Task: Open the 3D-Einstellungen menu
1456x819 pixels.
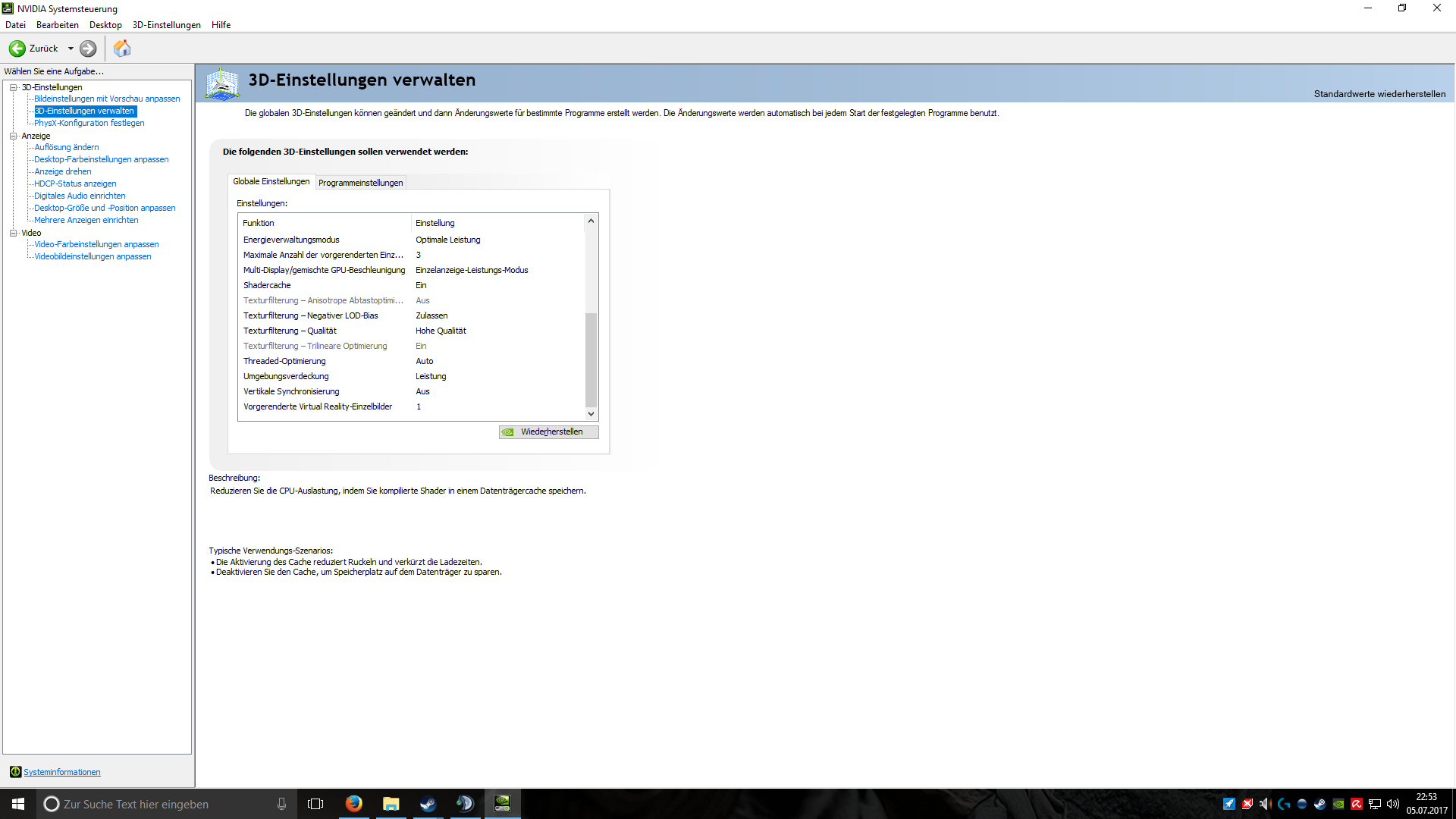Action: [166, 25]
